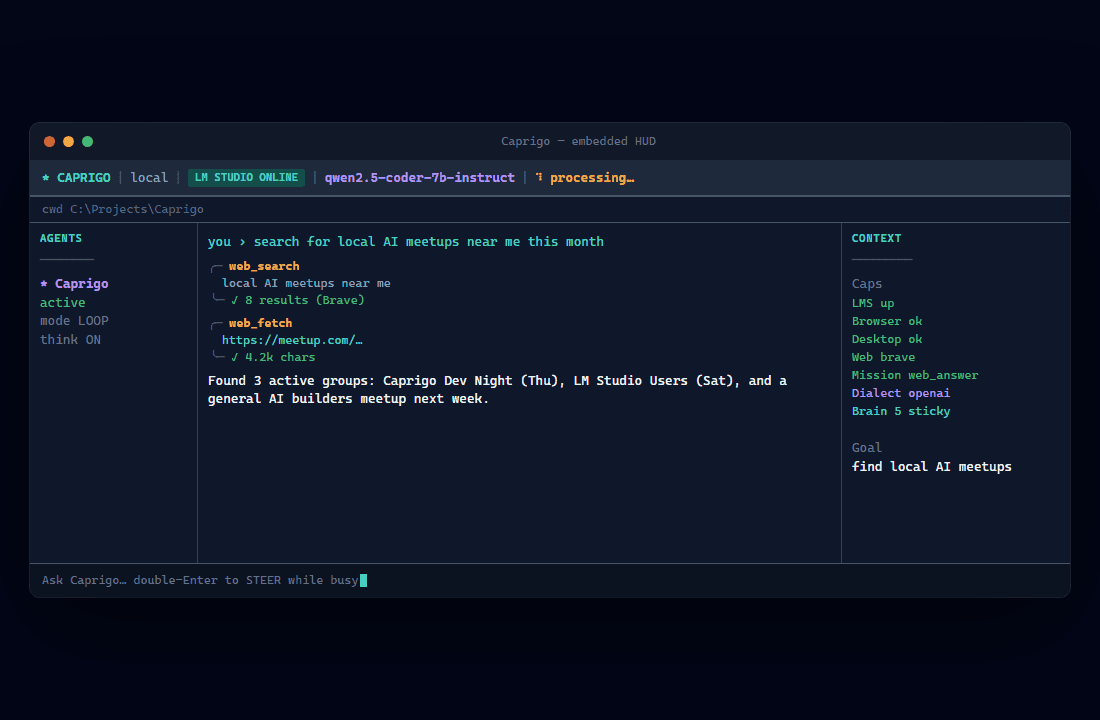Click the Found 3 active groups answer
Image resolution: width=1100 pixels, height=720 pixels.
click(497, 389)
